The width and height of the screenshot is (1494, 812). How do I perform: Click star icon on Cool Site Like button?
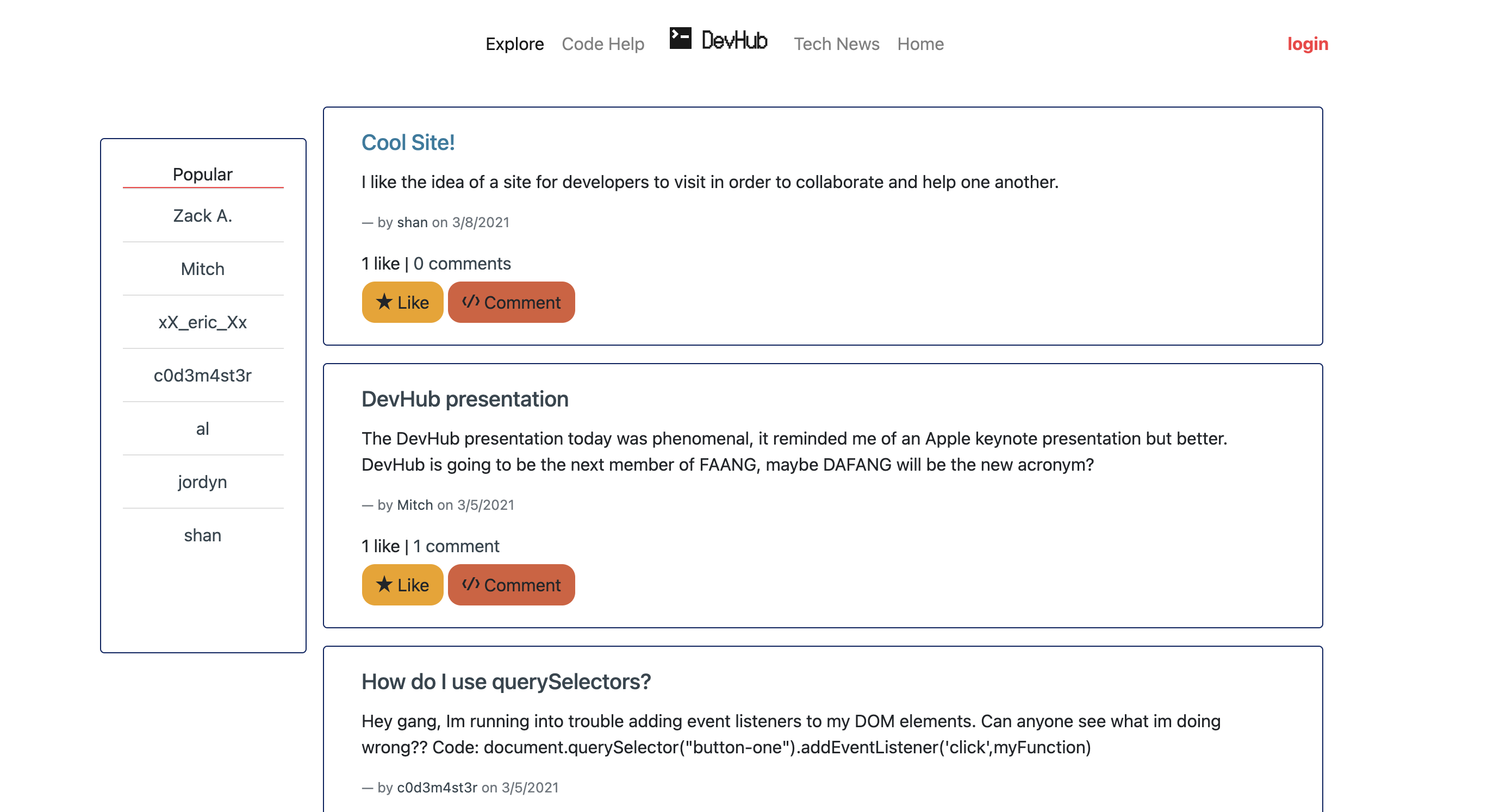[384, 302]
